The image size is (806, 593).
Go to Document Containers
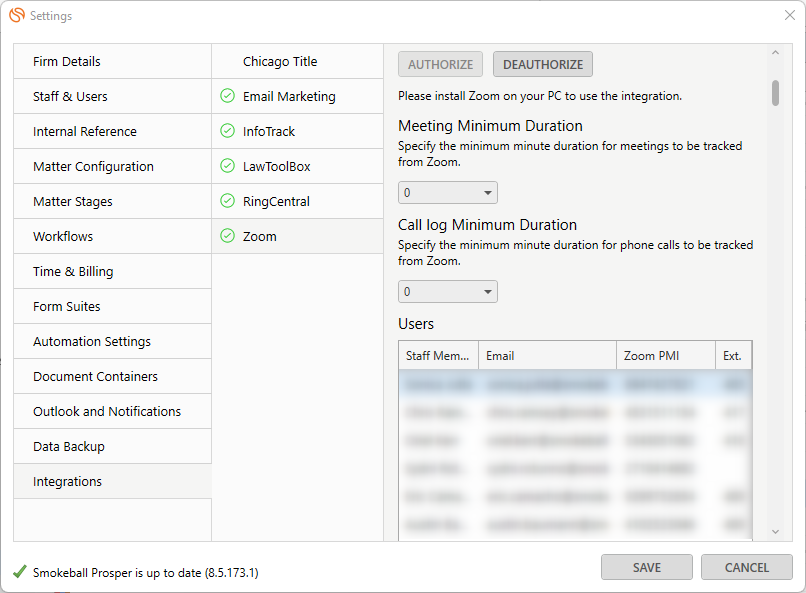coord(113,376)
